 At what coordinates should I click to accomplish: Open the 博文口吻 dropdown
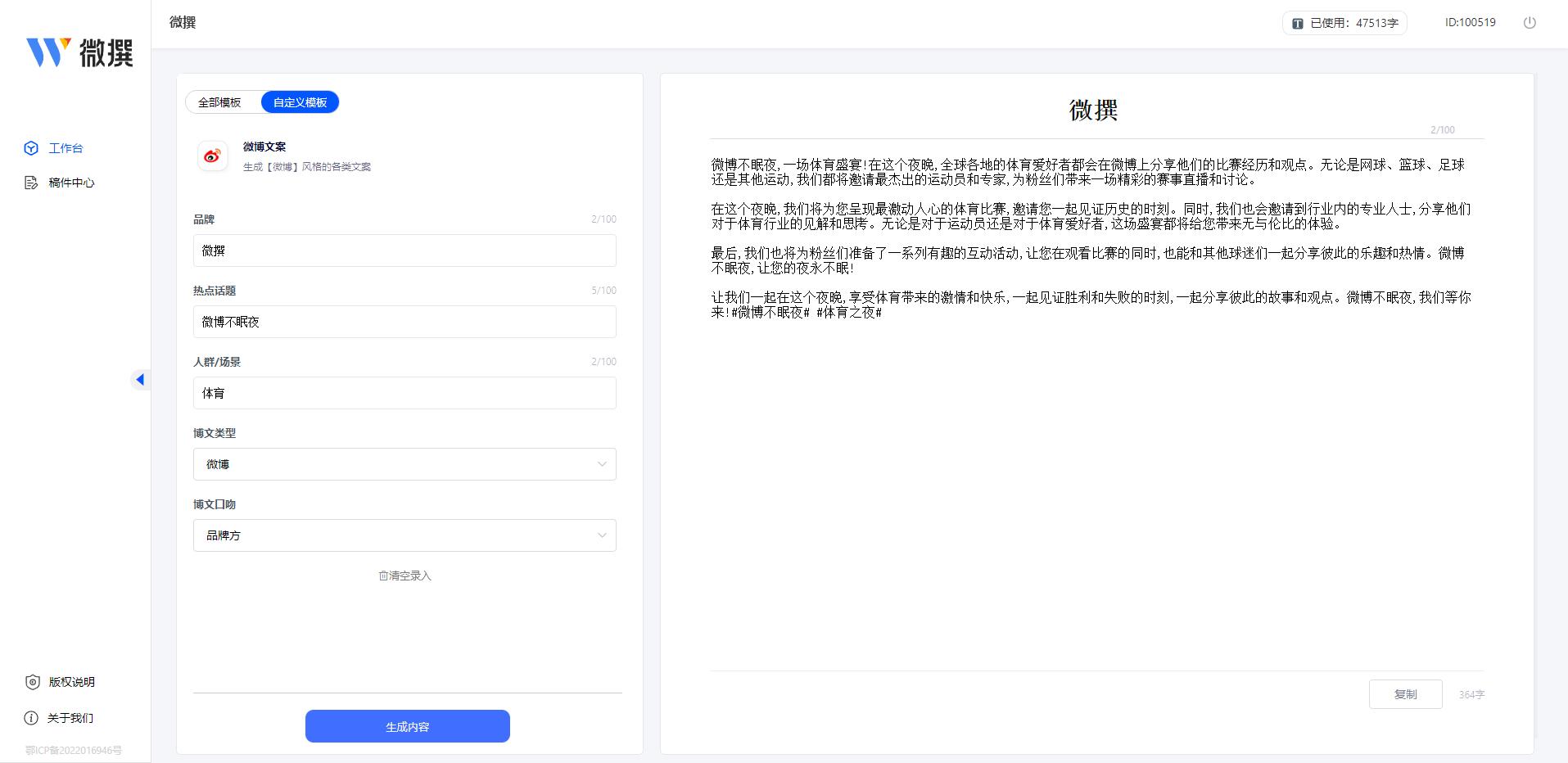(603, 535)
